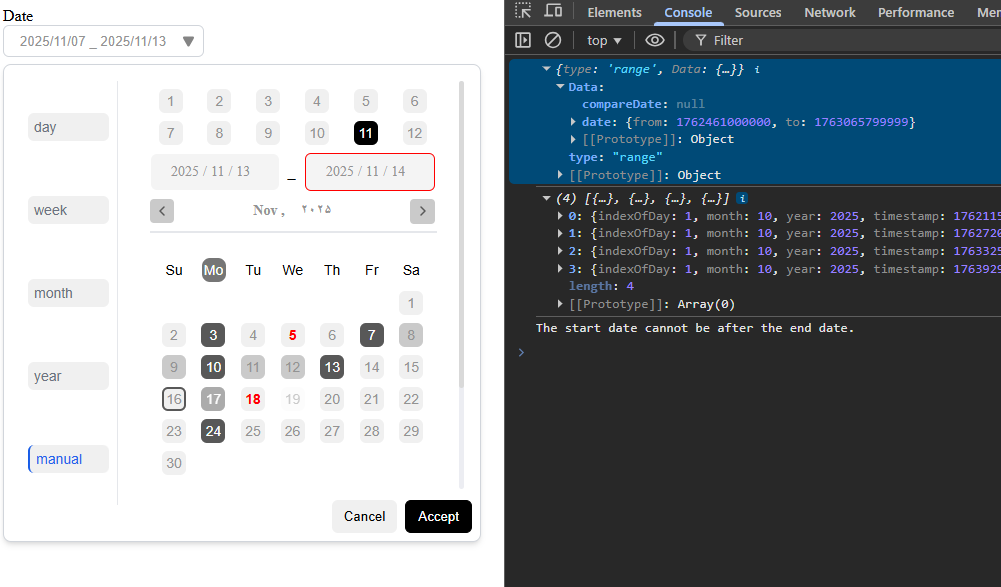
Task: Click the Su weekday header
Action: click(x=174, y=270)
